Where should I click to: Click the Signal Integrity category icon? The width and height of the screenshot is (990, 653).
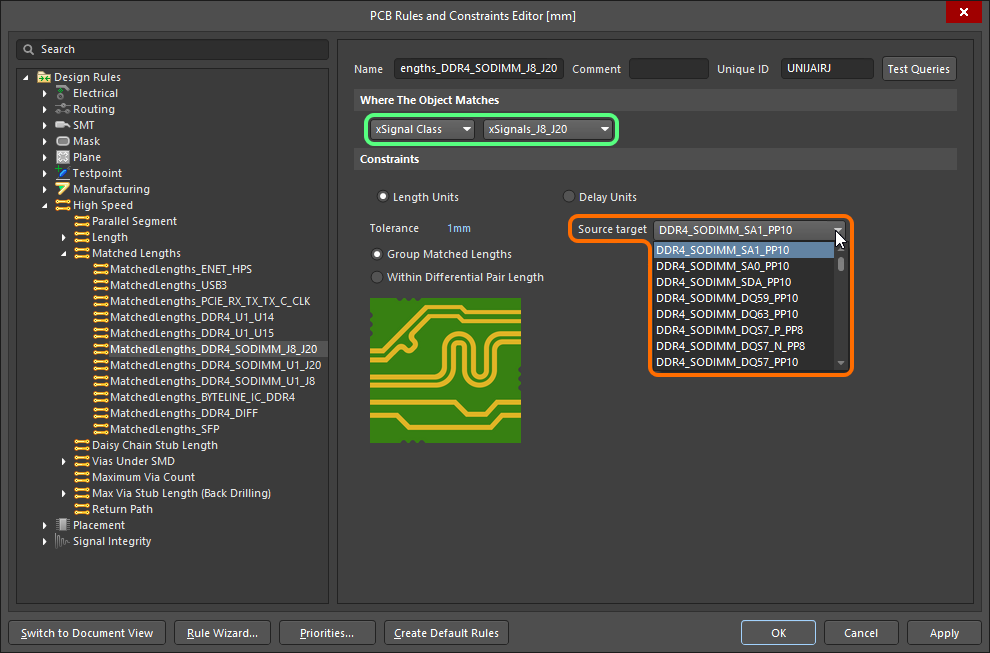63,541
